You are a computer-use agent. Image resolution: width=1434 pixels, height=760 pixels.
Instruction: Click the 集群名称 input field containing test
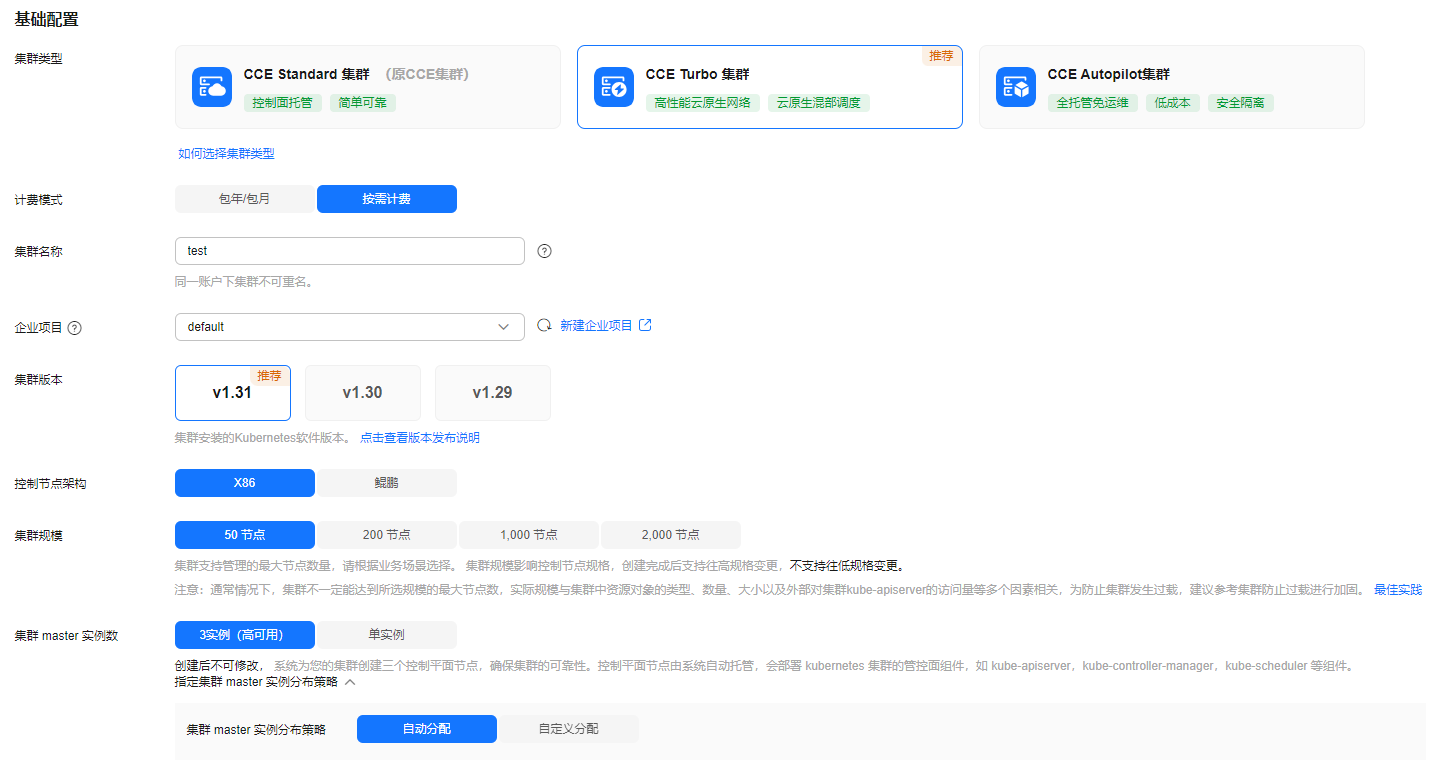coord(350,251)
